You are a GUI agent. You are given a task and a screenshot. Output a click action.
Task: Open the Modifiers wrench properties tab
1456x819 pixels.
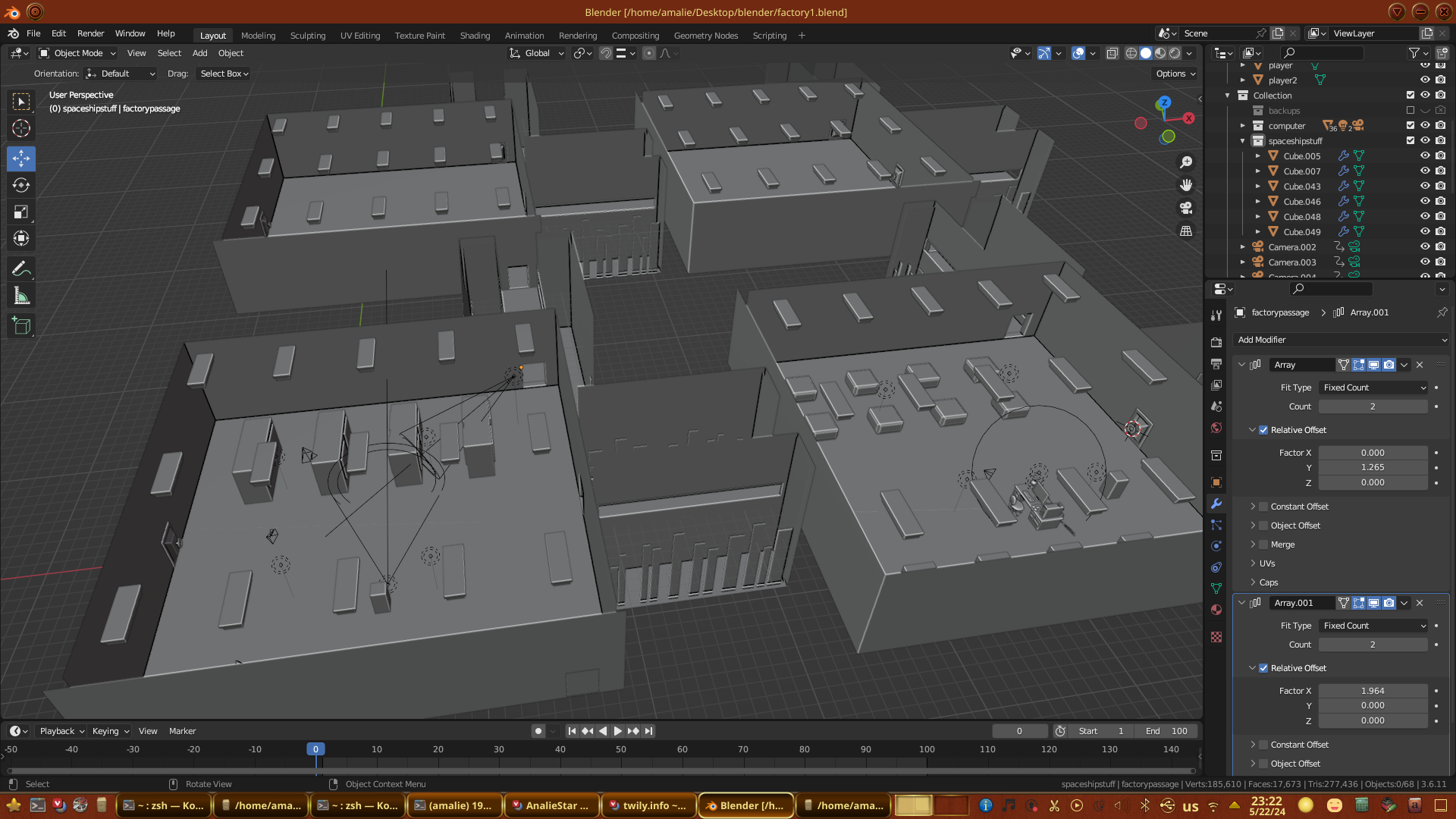tap(1216, 504)
